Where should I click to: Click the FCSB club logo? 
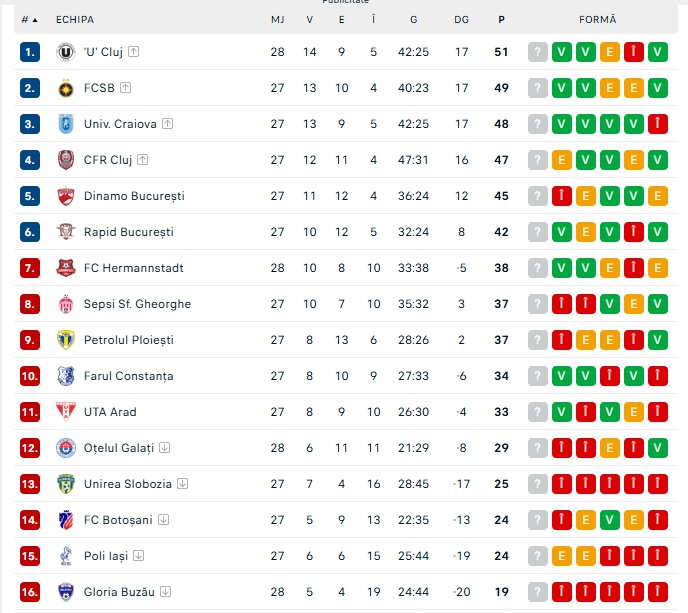(x=66, y=88)
